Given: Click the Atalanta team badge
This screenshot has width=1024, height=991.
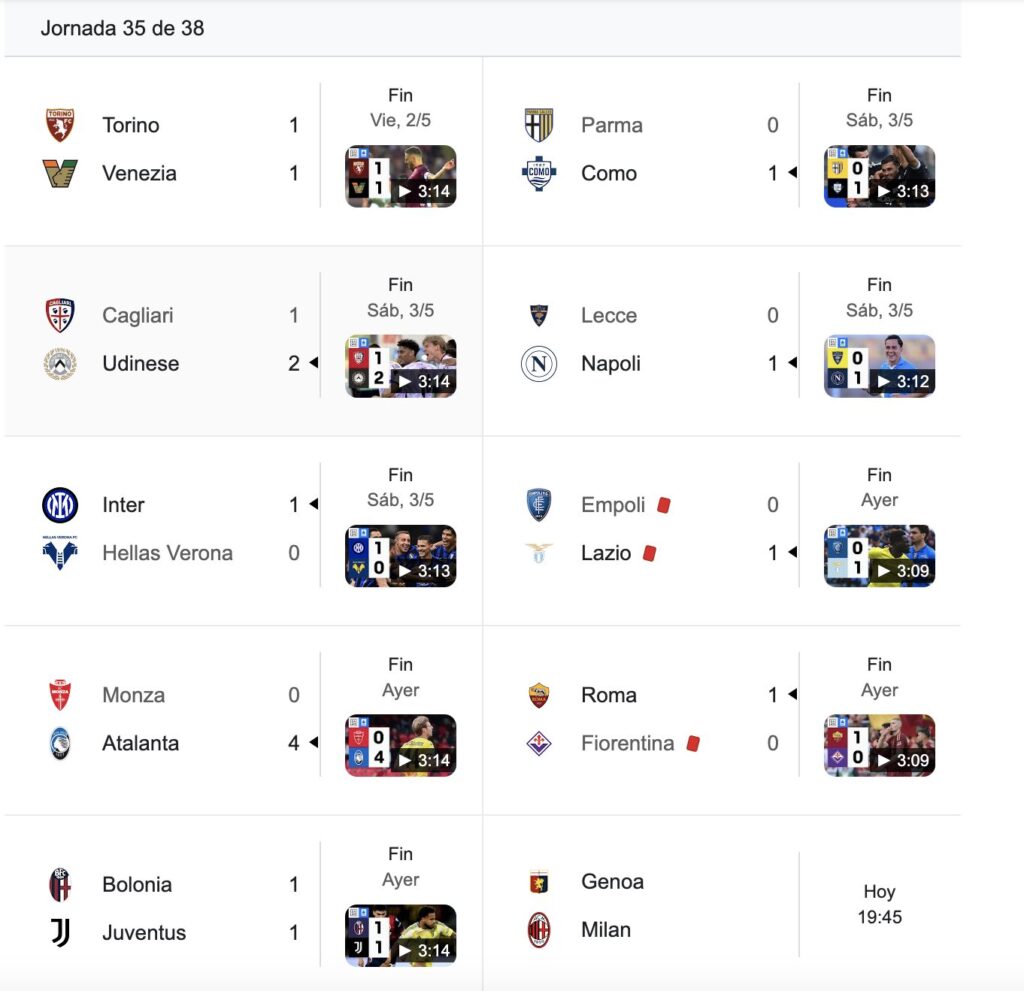Looking at the screenshot, I should [x=59, y=743].
